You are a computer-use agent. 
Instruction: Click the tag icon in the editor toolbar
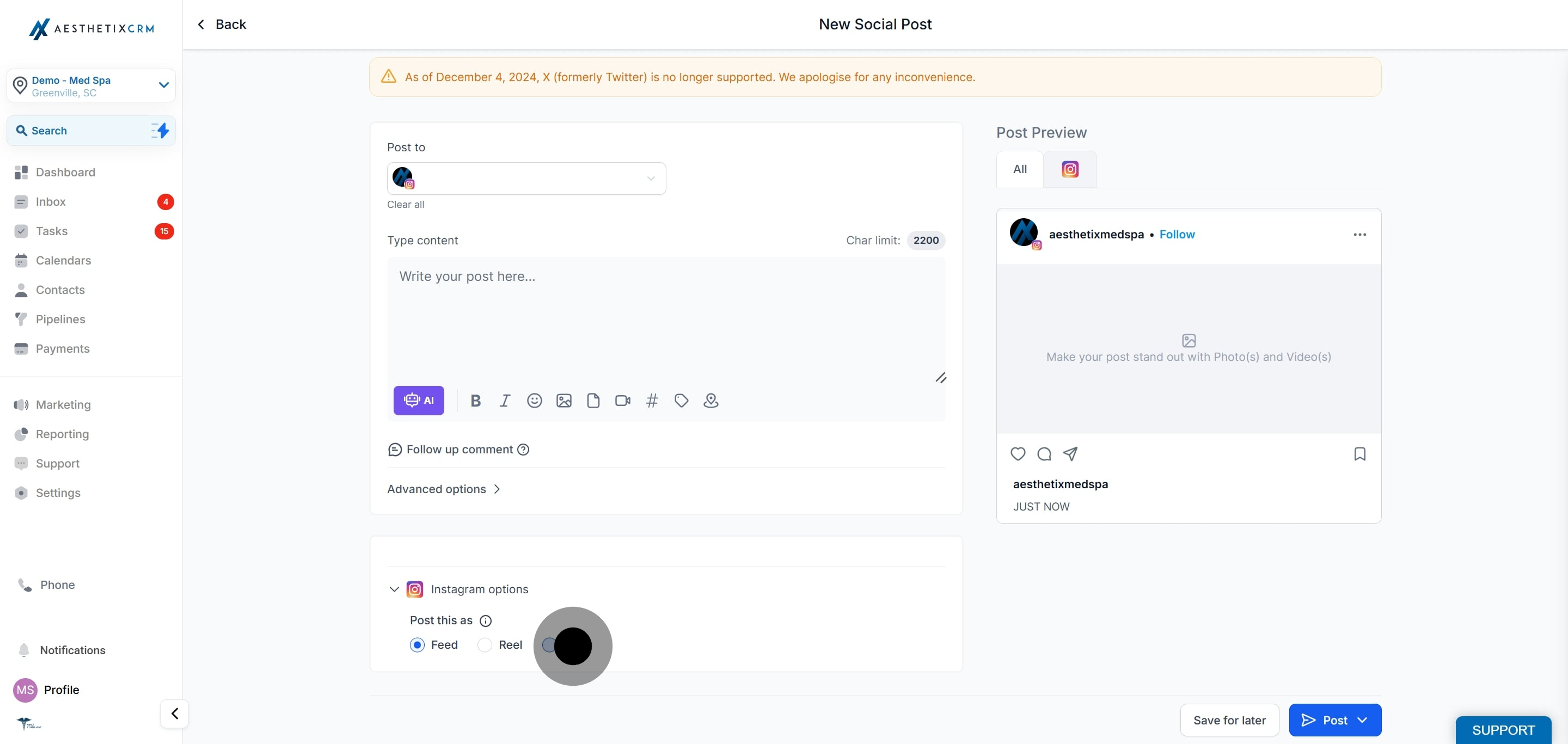681,400
